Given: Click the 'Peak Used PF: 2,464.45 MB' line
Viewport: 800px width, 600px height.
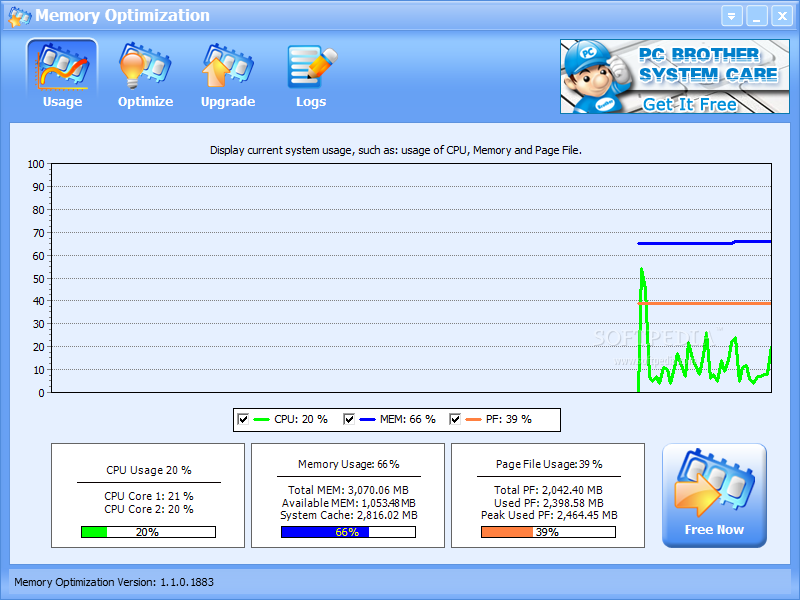Looking at the screenshot, I should click(549, 515).
